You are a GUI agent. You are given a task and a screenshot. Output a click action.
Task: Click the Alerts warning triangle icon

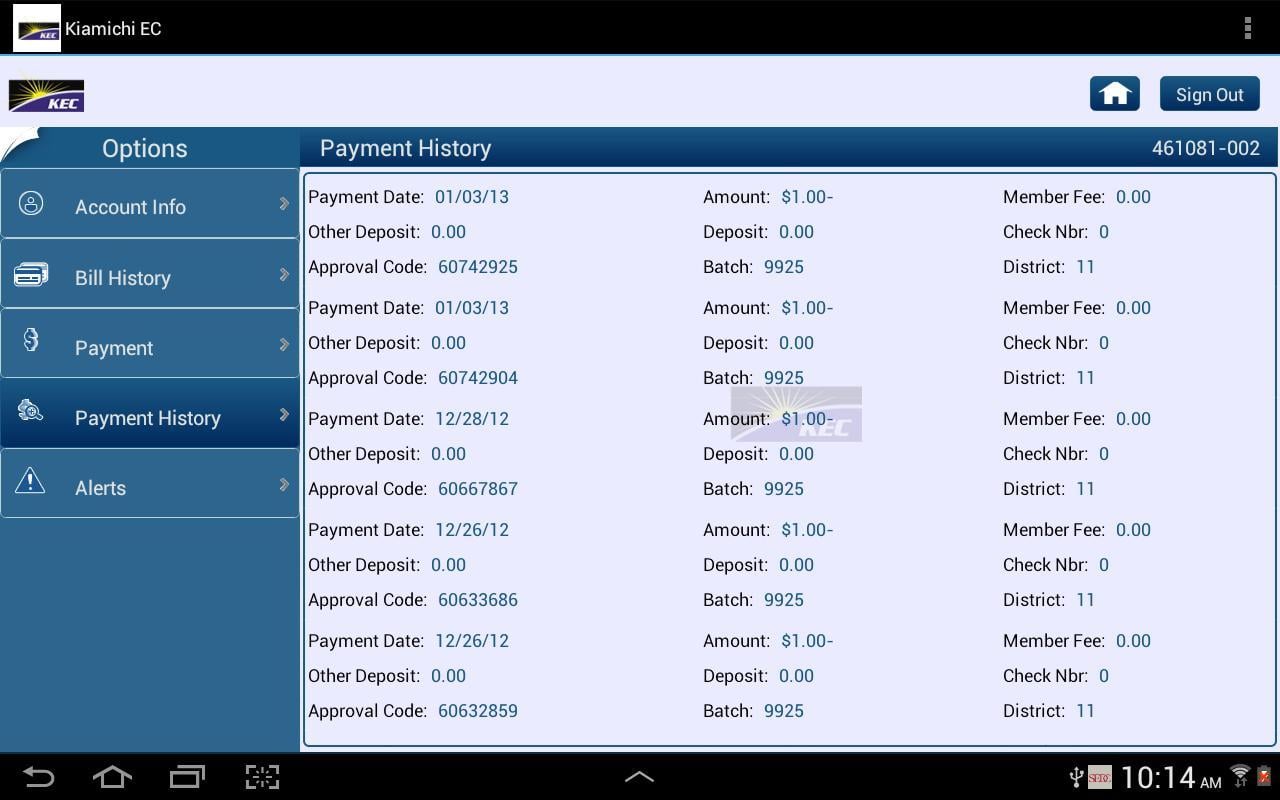tap(30, 480)
